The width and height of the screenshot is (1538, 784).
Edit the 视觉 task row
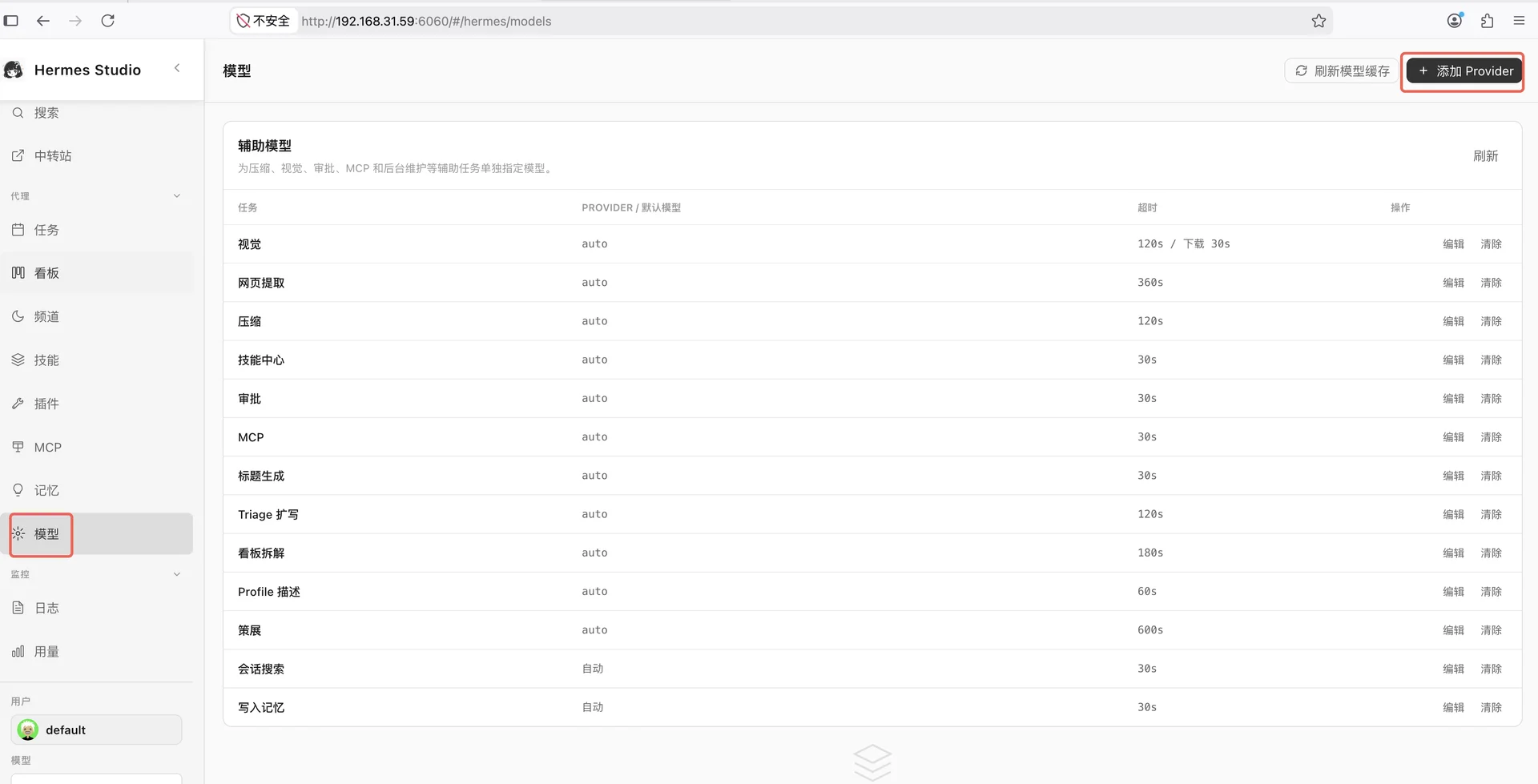click(x=1453, y=244)
